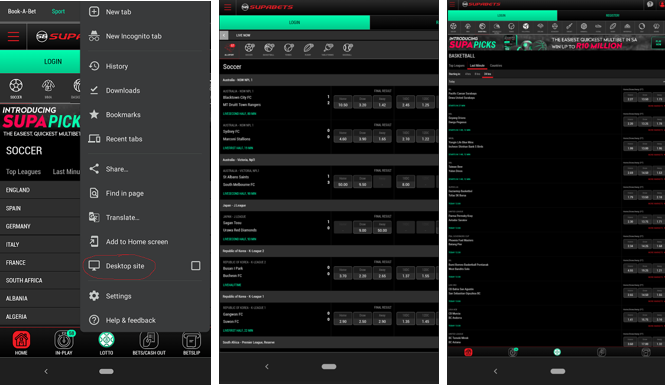The width and height of the screenshot is (666, 385).
Task: Select basketball icon in Live Now sports row
Action: coord(269,49)
